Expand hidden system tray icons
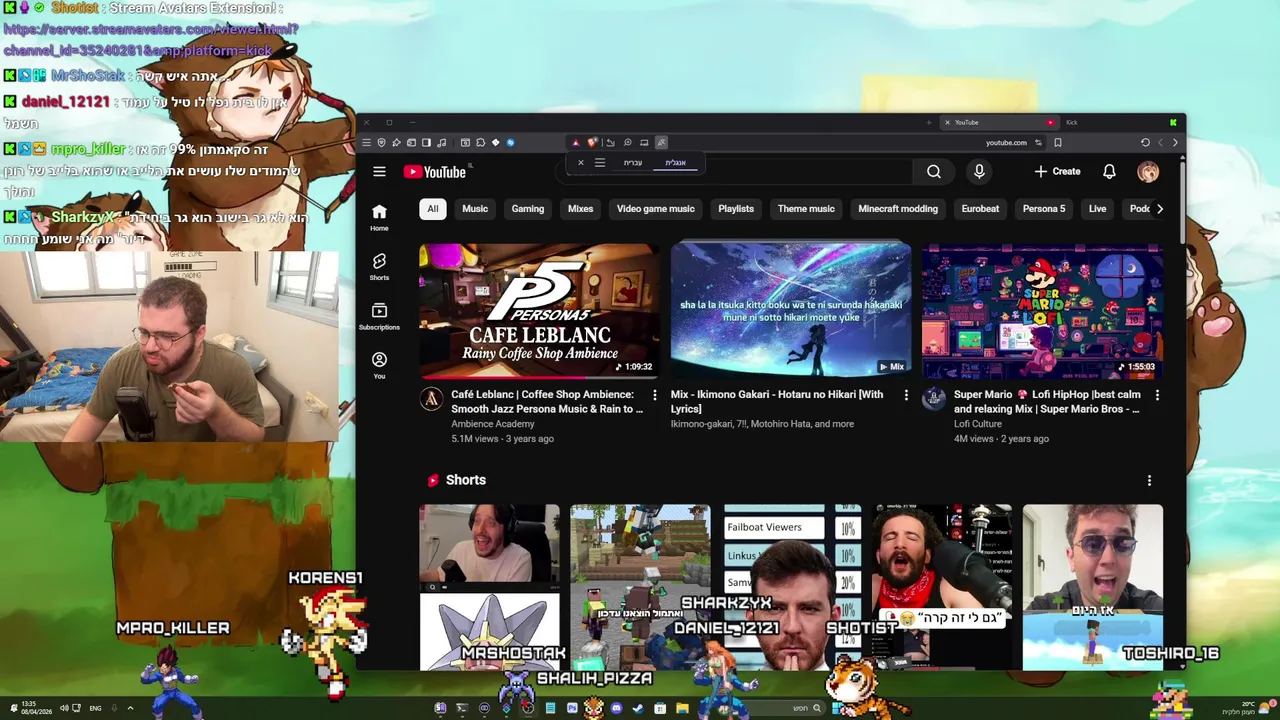 [x=130, y=708]
